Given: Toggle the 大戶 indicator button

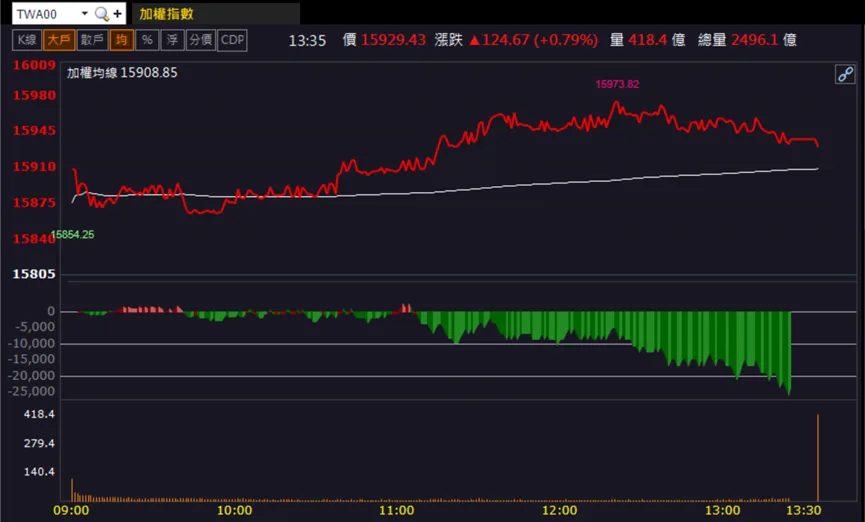Looking at the screenshot, I should coord(59,40).
